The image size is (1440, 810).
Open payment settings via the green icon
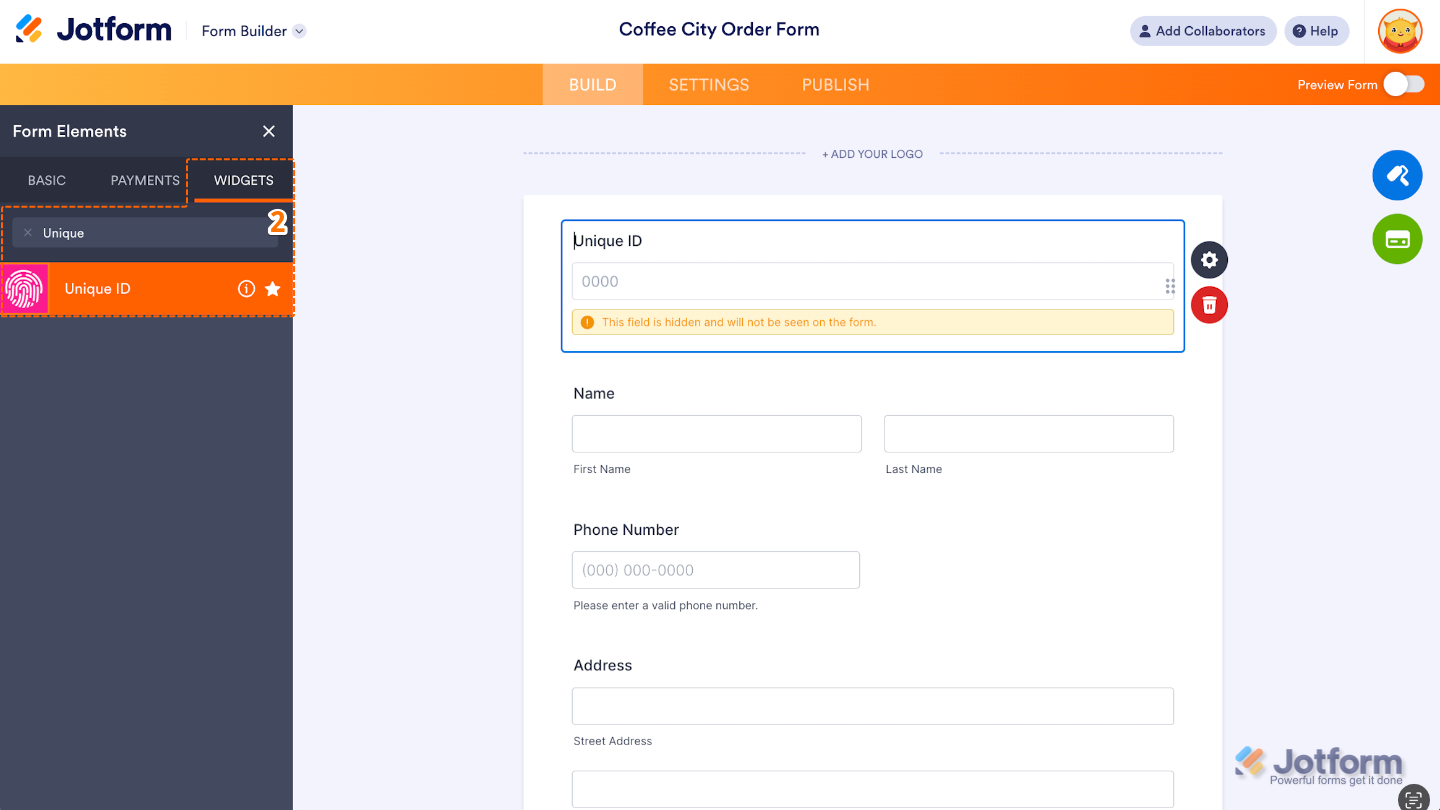click(1397, 239)
